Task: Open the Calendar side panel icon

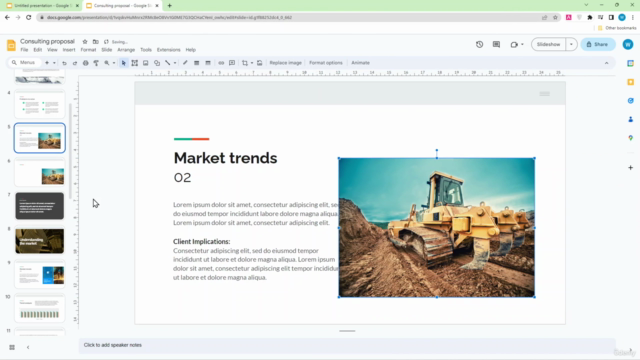Action: (631, 63)
